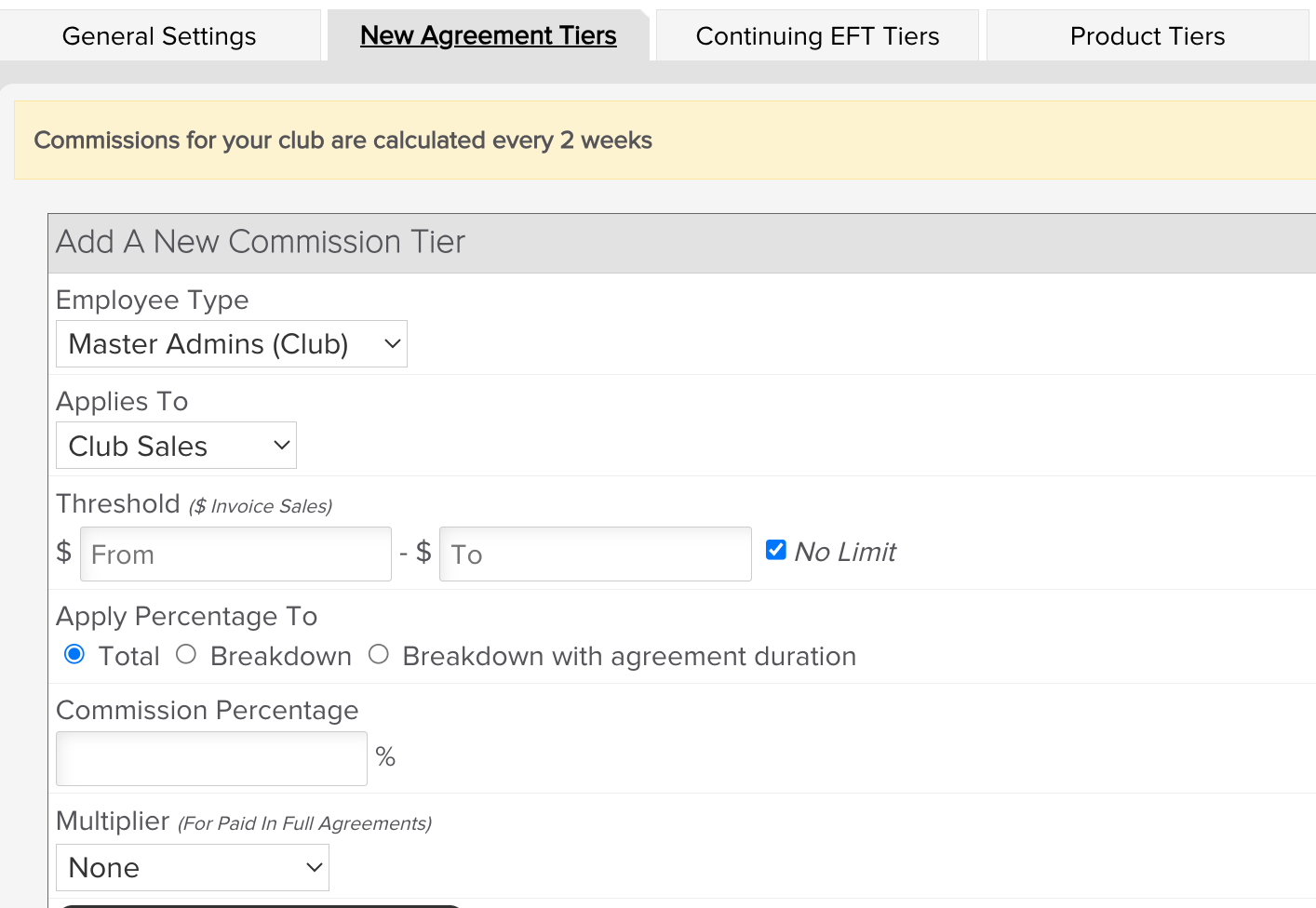Click the Multiplier dropdown chevron arrow
Image resolution: width=1316 pixels, height=908 pixels.
(314, 868)
